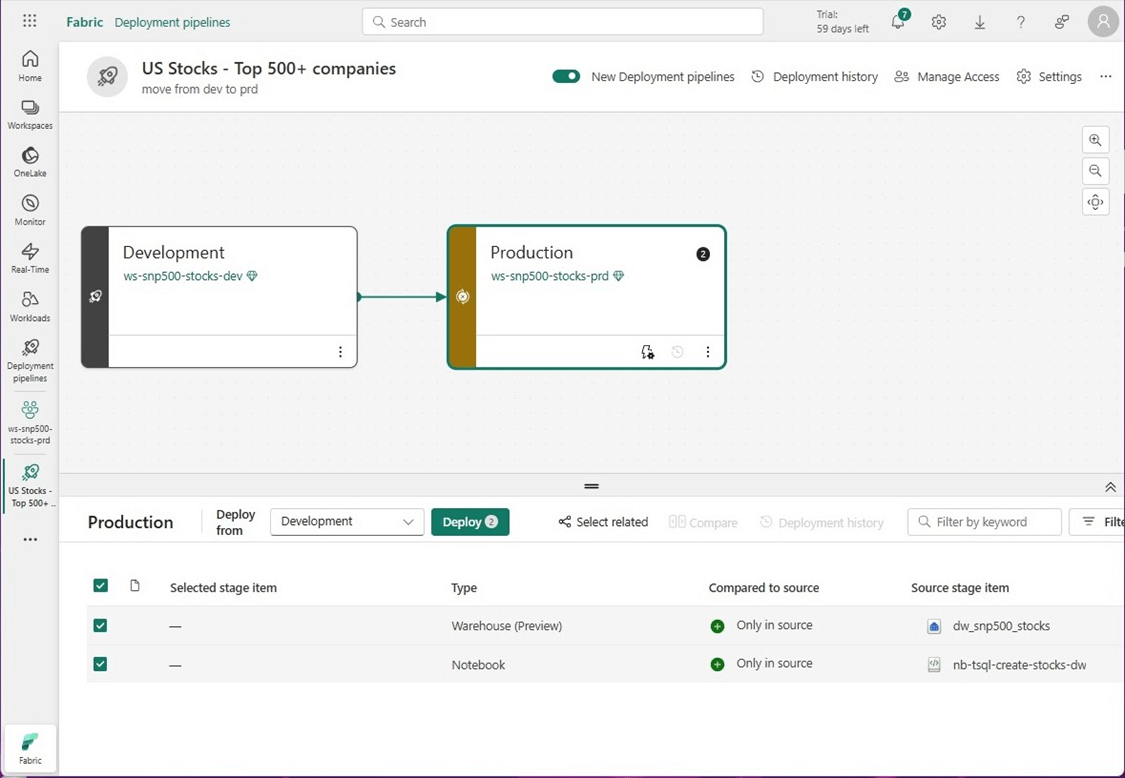Select the Production stage card
This screenshot has width=1125, height=778.
[587, 297]
